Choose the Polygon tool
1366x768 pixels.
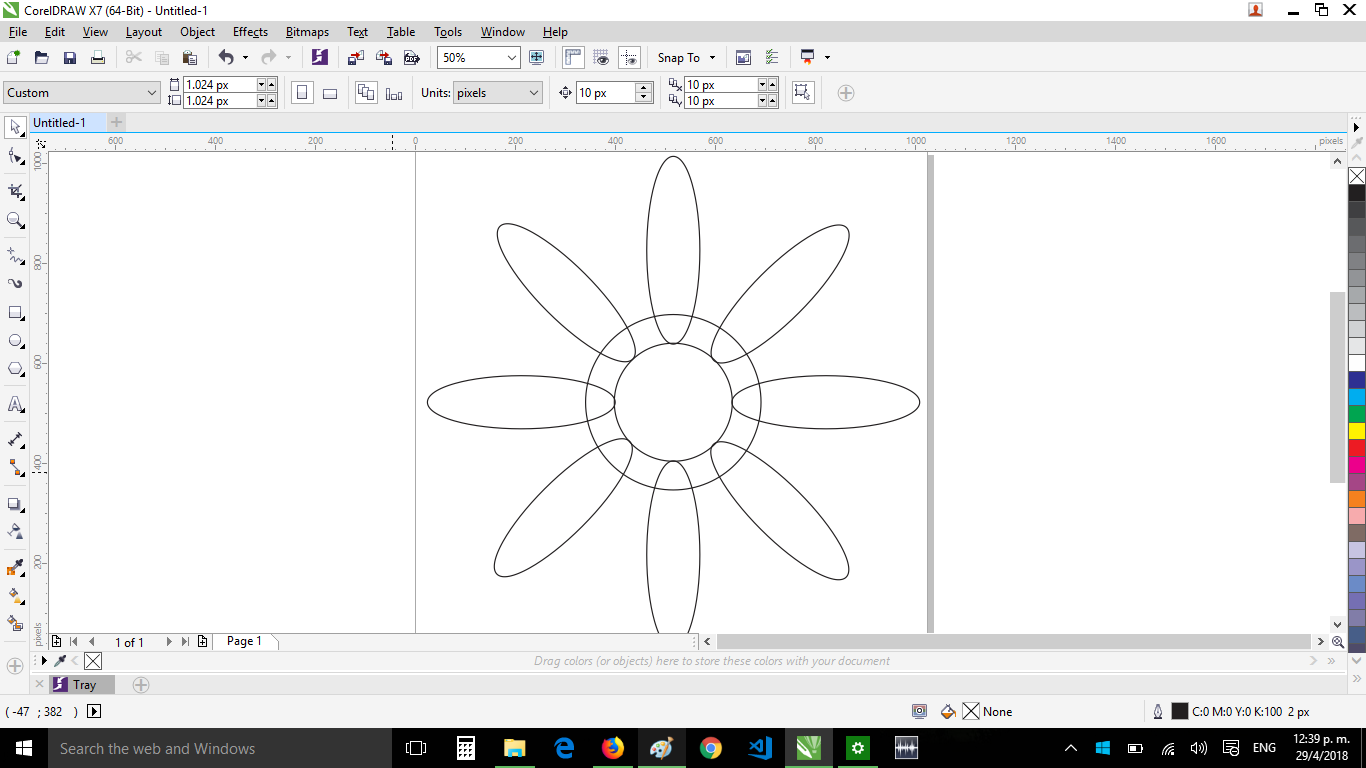point(15,369)
